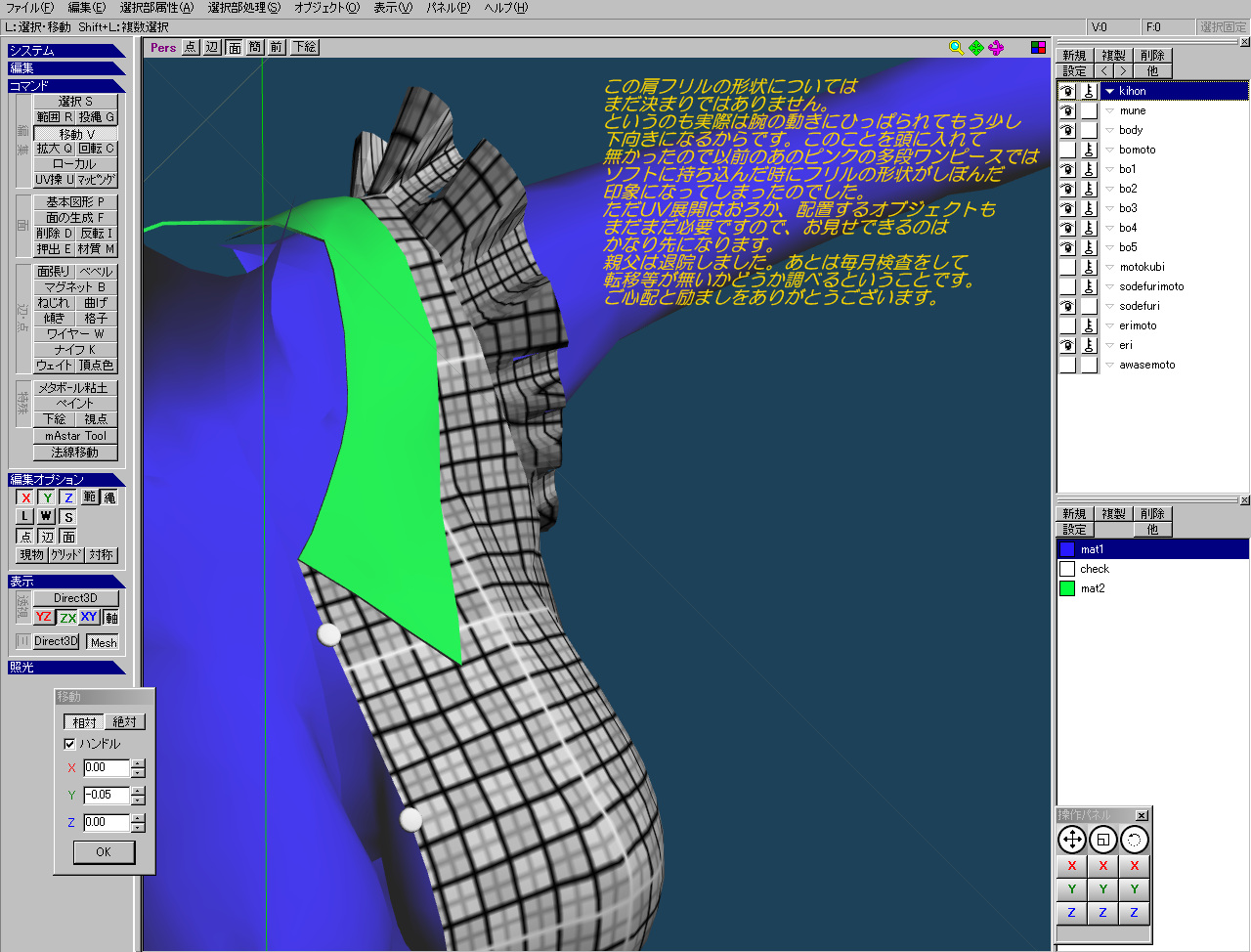
Task: Expand the 照光 panel header
Action: tap(66, 668)
